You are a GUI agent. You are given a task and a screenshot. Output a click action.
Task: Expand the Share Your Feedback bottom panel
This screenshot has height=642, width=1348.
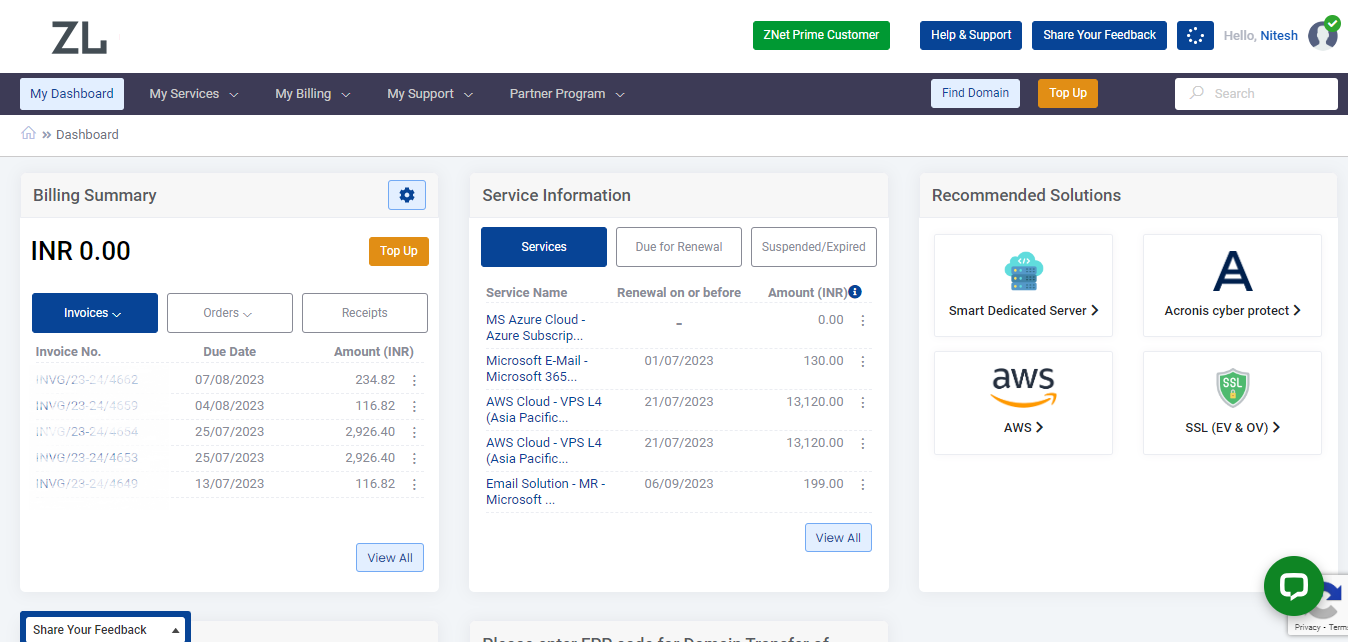click(105, 629)
